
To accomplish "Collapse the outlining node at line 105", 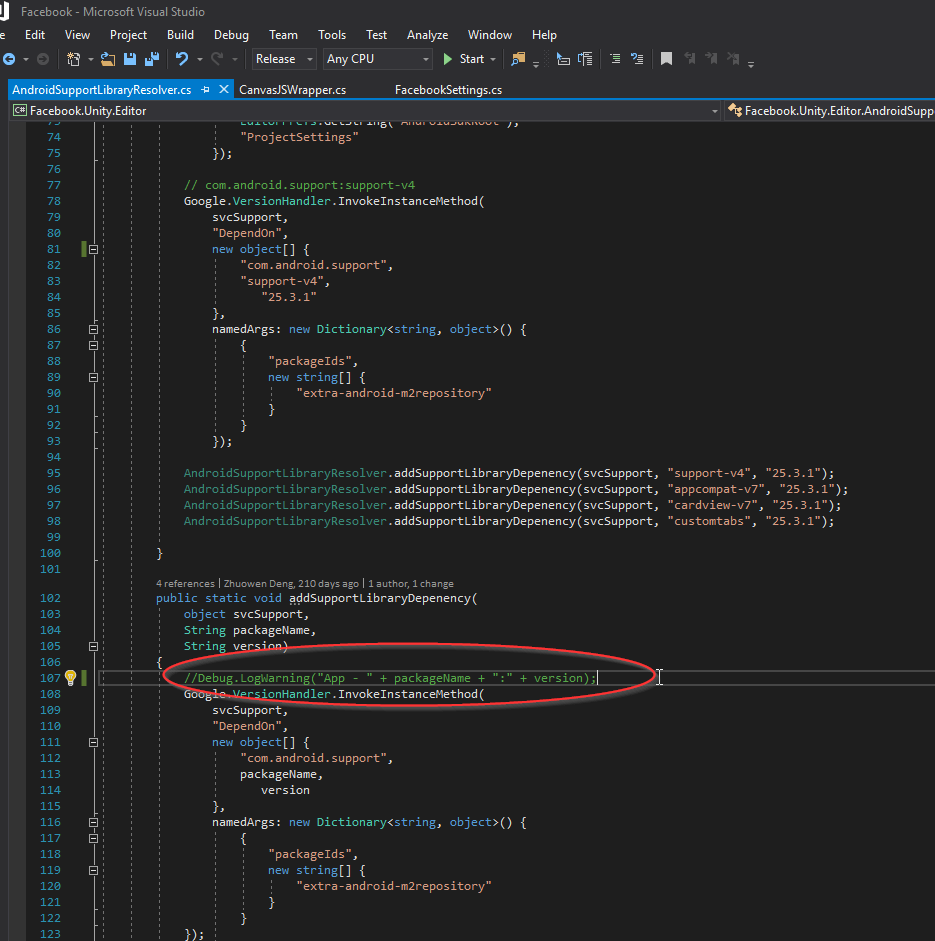I will click(94, 646).
